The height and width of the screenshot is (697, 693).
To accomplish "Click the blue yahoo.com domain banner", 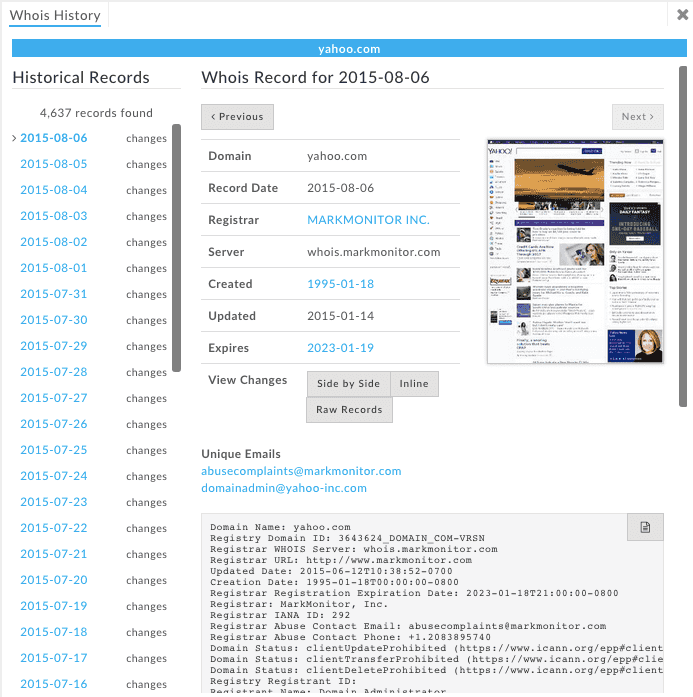I will (349, 48).
